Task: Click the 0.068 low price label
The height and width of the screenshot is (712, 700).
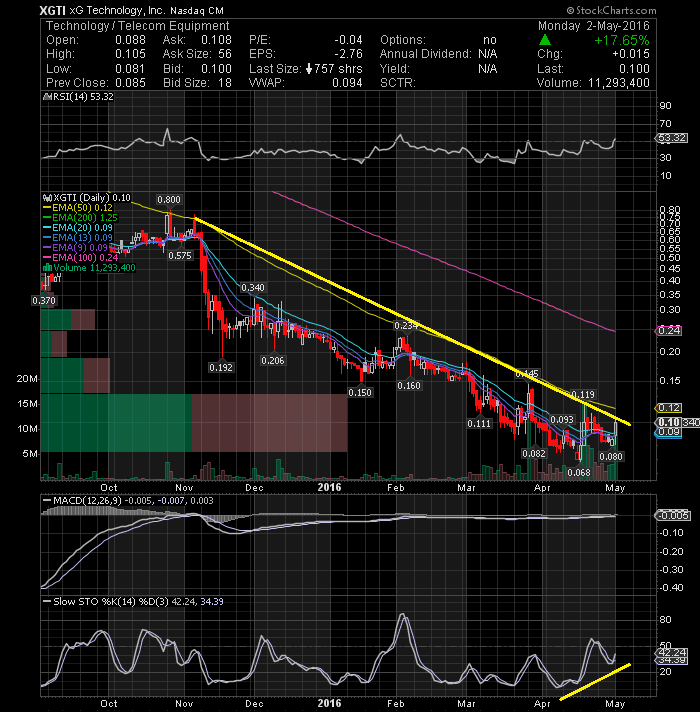Action: click(579, 473)
